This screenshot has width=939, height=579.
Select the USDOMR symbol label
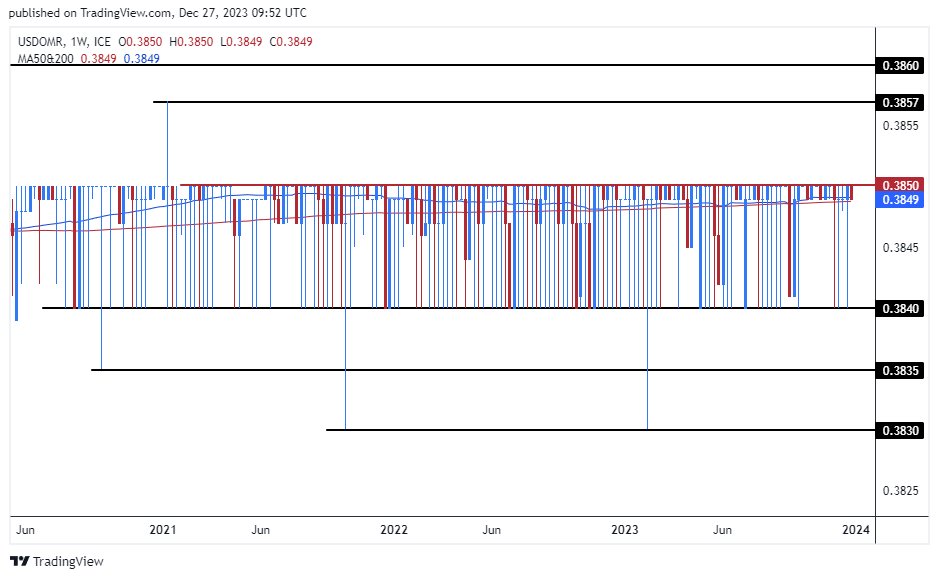(41, 41)
